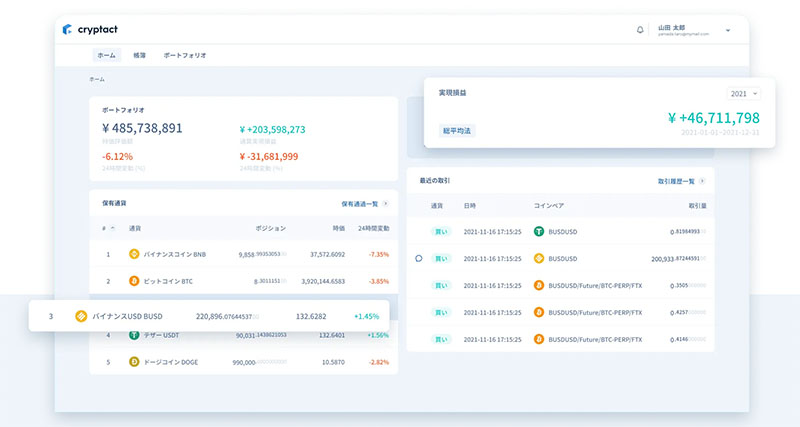Screen dimensions: 800x427
Task: Select the ドージコイン DOGE row name
Action: click(170, 362)
